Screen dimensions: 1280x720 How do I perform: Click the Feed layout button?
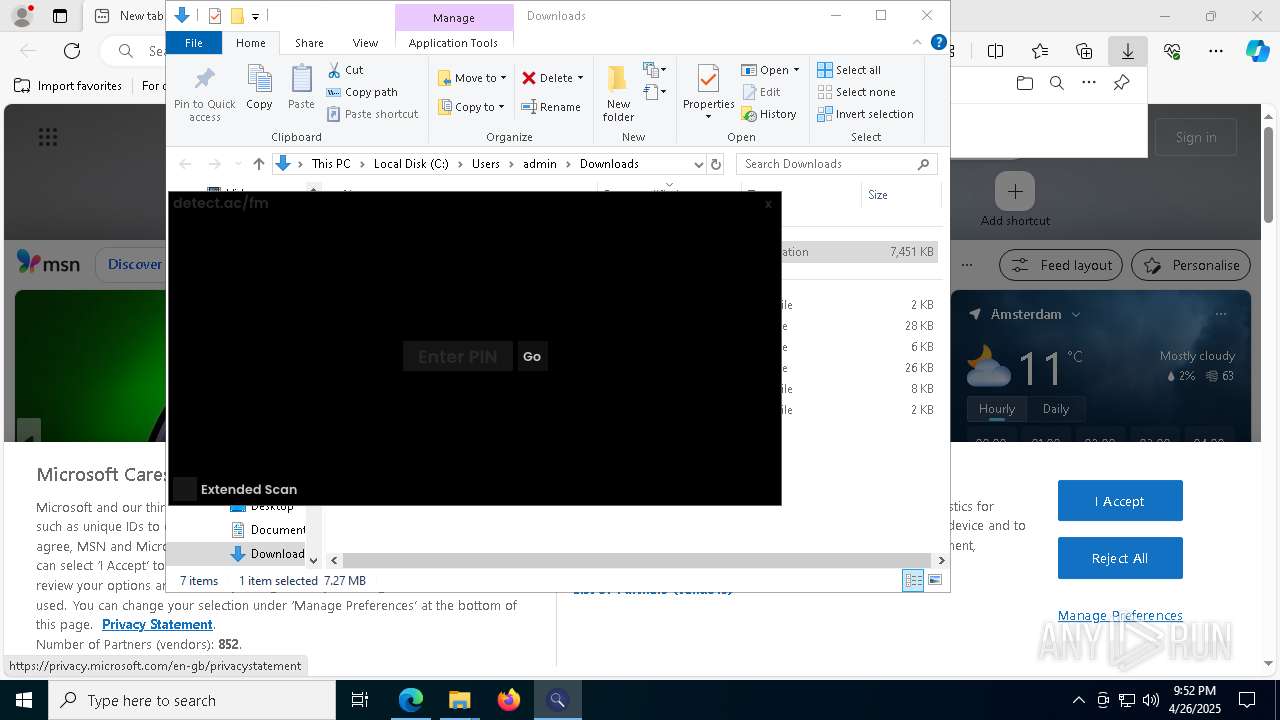(1062, 265)
